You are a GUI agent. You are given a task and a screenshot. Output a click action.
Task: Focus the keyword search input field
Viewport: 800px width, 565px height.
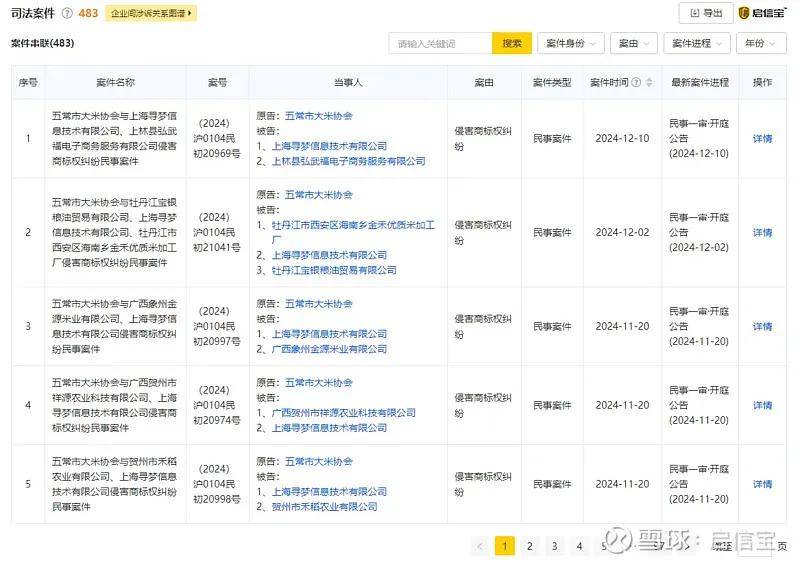441,44
